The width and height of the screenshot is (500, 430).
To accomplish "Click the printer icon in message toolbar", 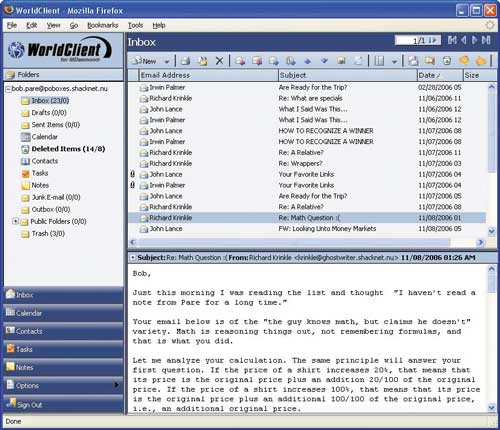I will point(185,61).
